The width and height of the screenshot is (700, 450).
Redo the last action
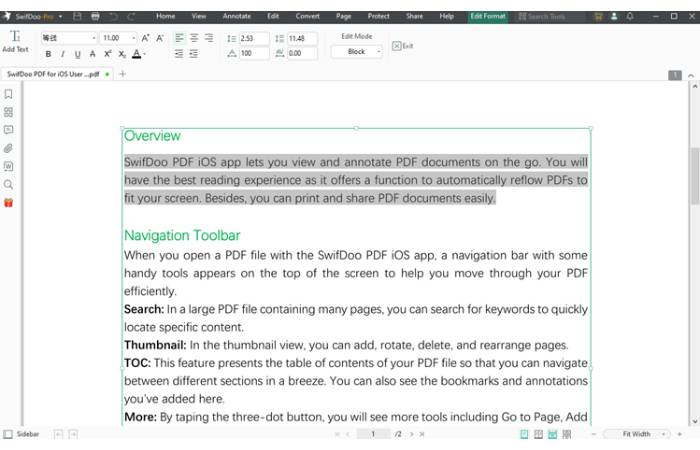click(131, 16)
